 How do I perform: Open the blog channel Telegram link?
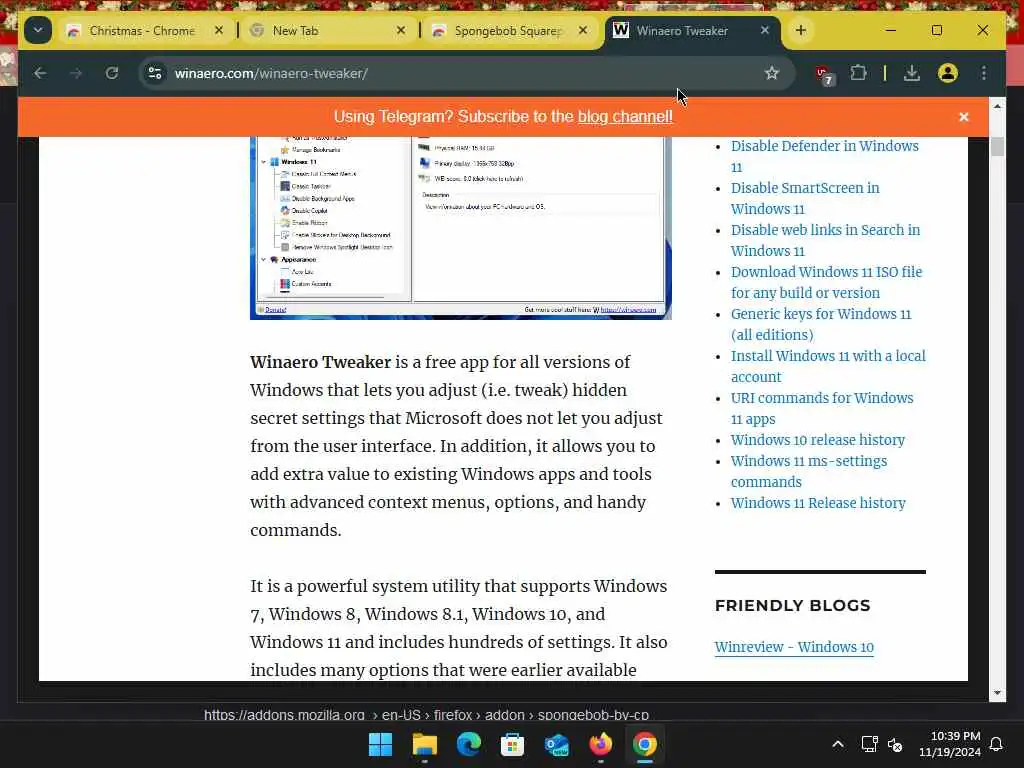coord(625,117)
